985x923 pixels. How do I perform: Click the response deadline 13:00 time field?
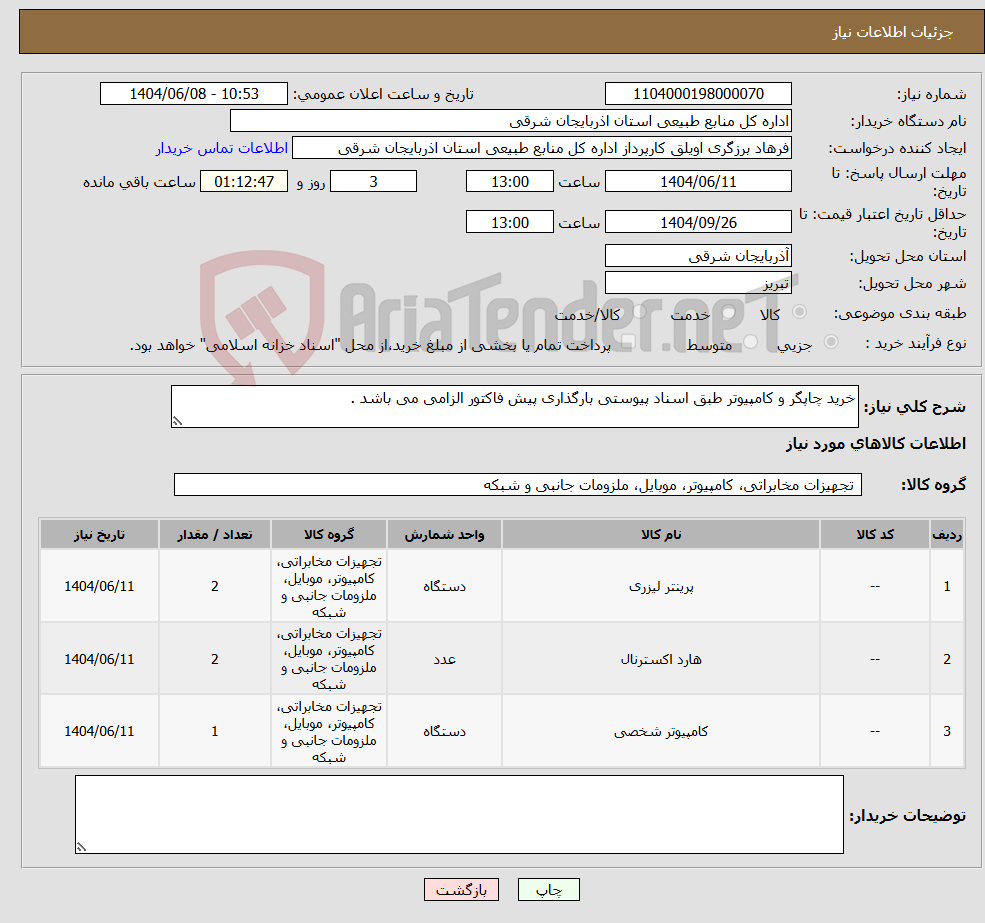tap(509, 182)
